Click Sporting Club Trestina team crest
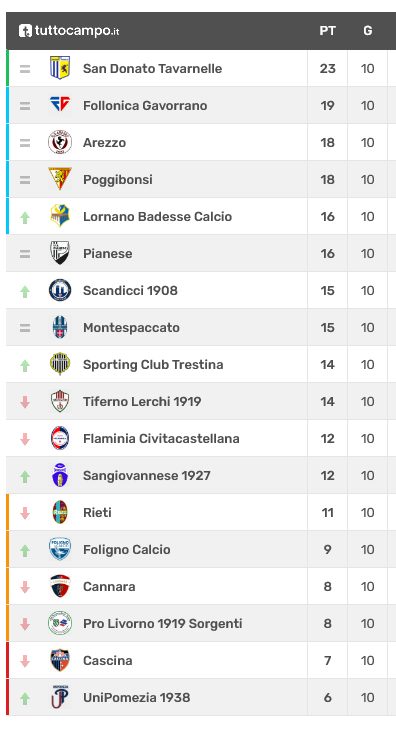This screenshot has width=396, height=730. (60, 364)
